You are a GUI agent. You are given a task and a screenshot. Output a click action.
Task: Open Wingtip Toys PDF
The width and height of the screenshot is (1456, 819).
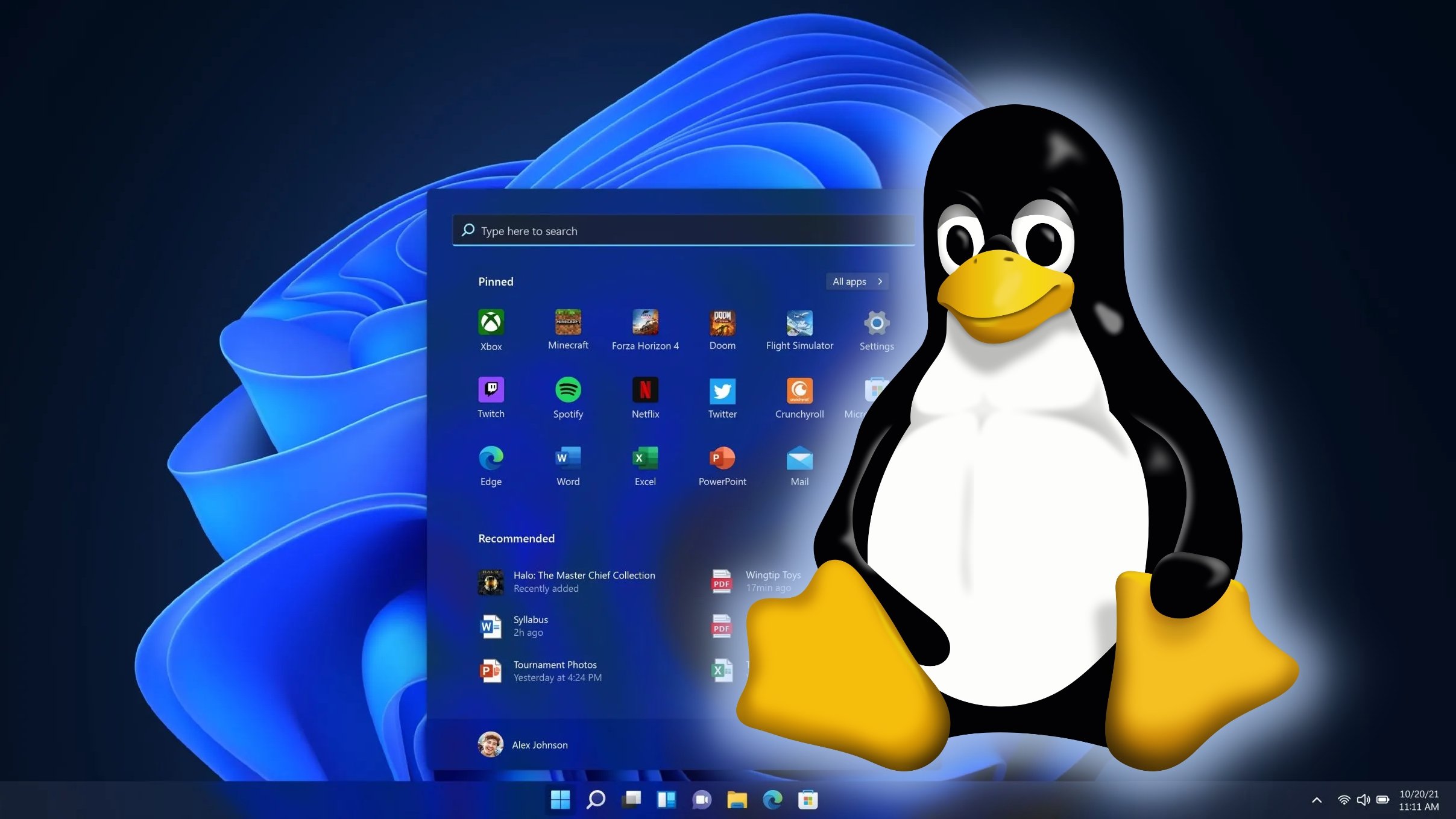(757, 582)
